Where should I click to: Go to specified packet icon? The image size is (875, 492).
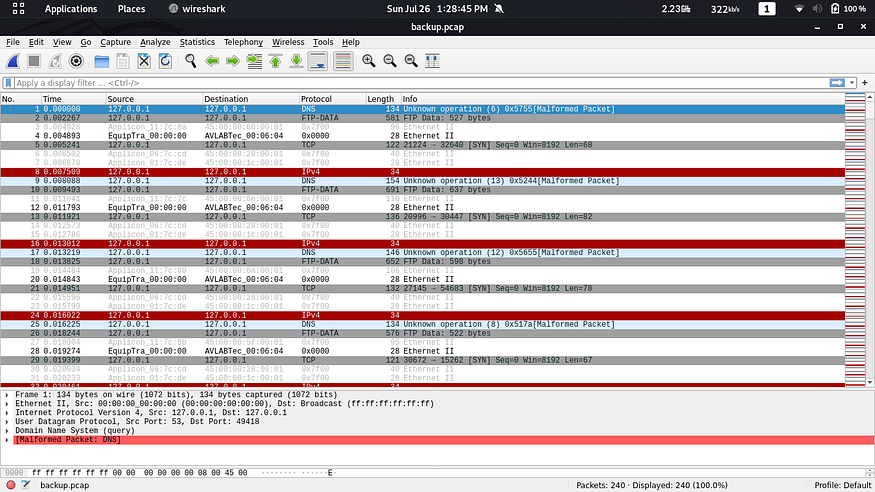point(254,61)
